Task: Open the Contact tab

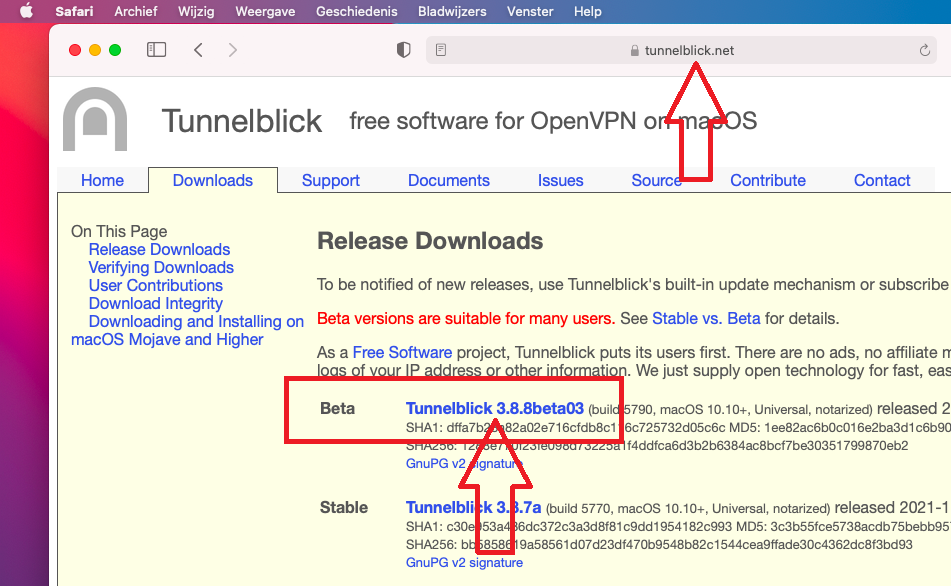Action: point(882,180)
